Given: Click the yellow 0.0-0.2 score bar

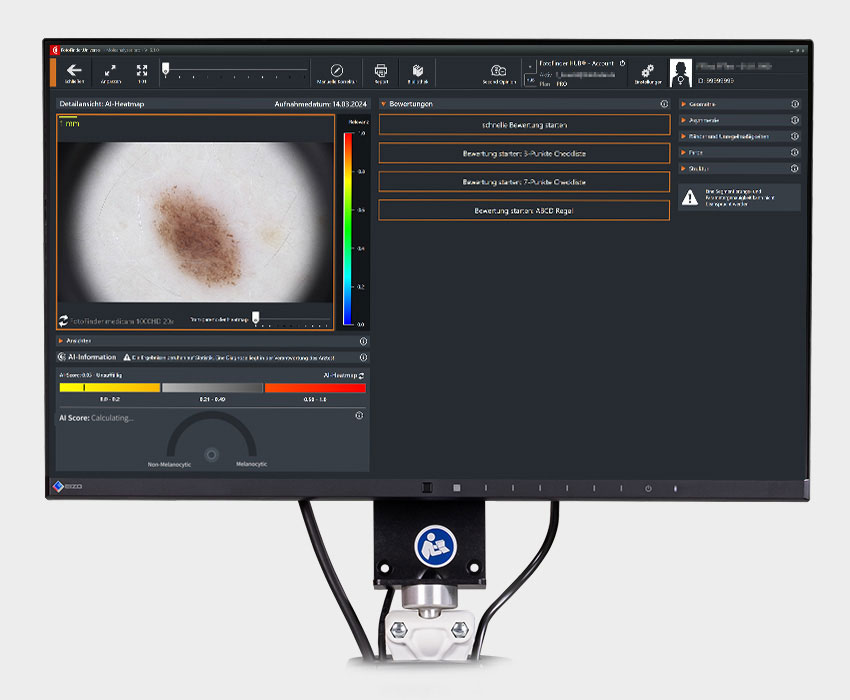Looking at the screenshot, I should pyautogui.click(x=110, y=388).
